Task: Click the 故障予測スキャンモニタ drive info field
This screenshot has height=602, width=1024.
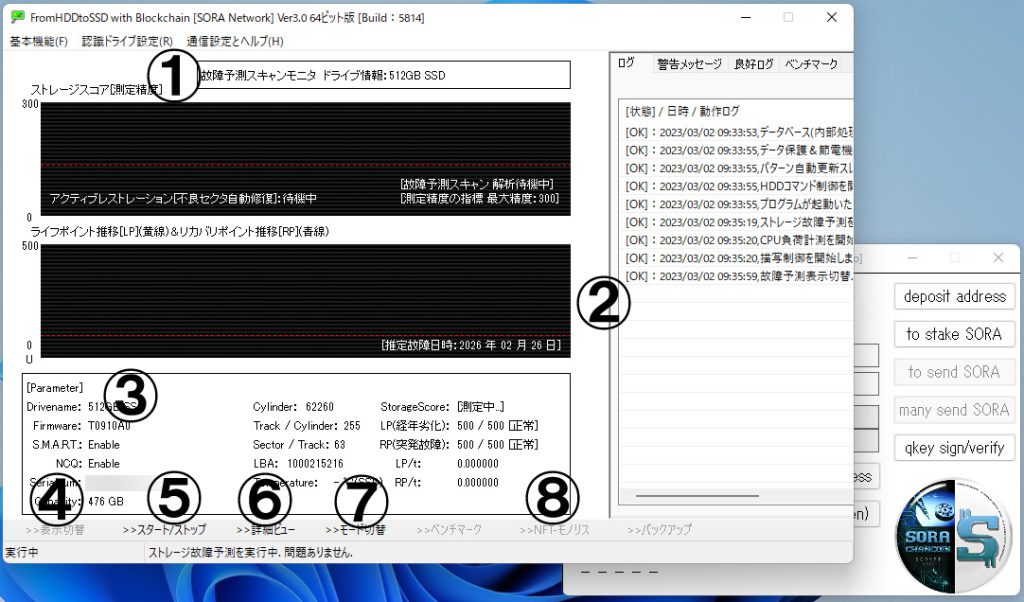Action: [x=382, y=75]
